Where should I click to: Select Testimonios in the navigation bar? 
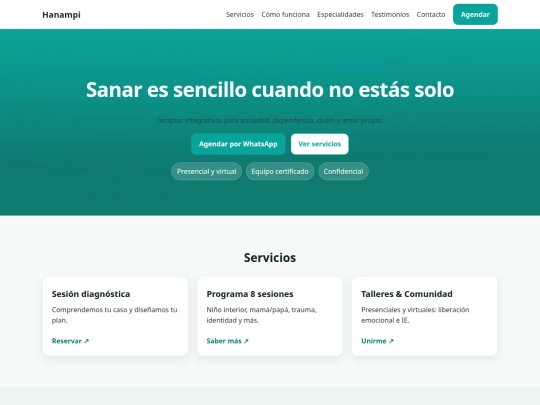click(x=390, y=14)
